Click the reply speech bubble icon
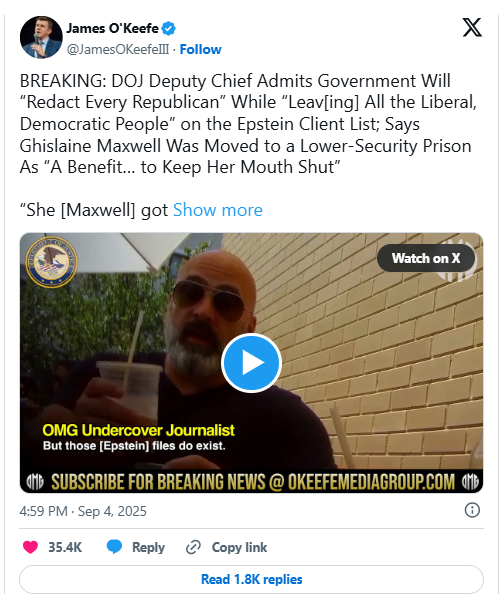Image resolution: width=499 pixels, height=598 pixels. 114,547
